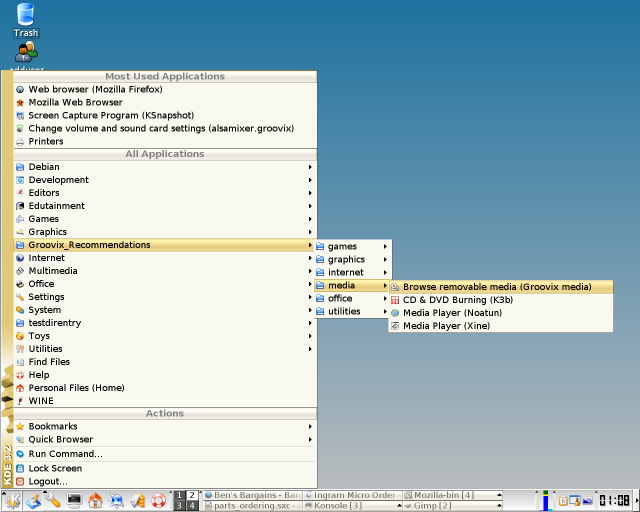
Task: Expand the Quick Browser submenu
Action: [x=165, y=439]
